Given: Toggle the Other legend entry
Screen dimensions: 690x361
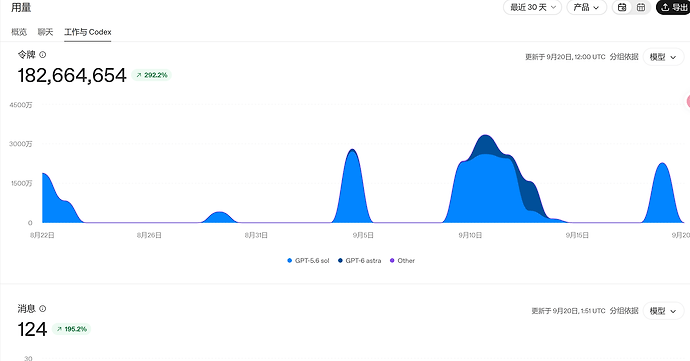Looking at the screenshot, I should 402,261.
